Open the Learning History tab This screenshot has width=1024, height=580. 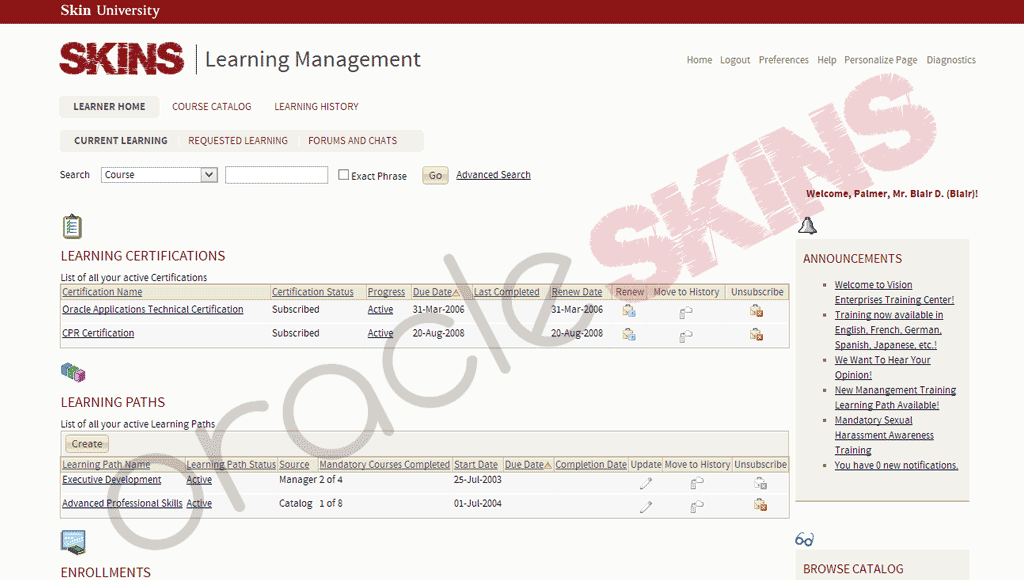[316, 106]
